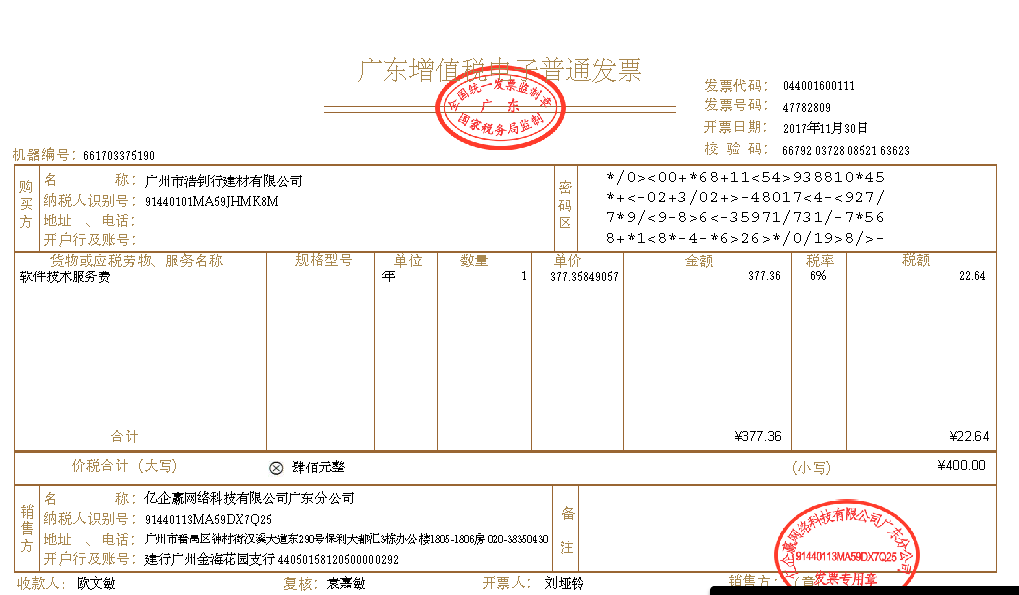The image size is (1019, 595).
Task: Click the 税额 column header
Action: [916, 260]
